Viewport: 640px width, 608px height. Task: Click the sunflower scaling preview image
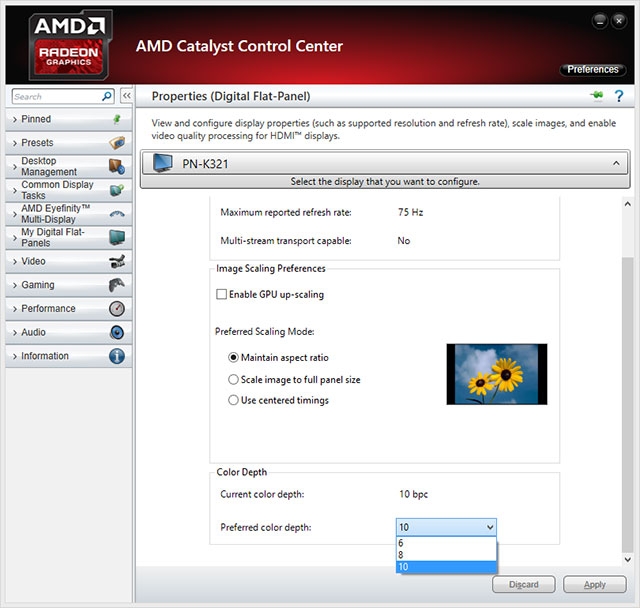coord(497,374)
